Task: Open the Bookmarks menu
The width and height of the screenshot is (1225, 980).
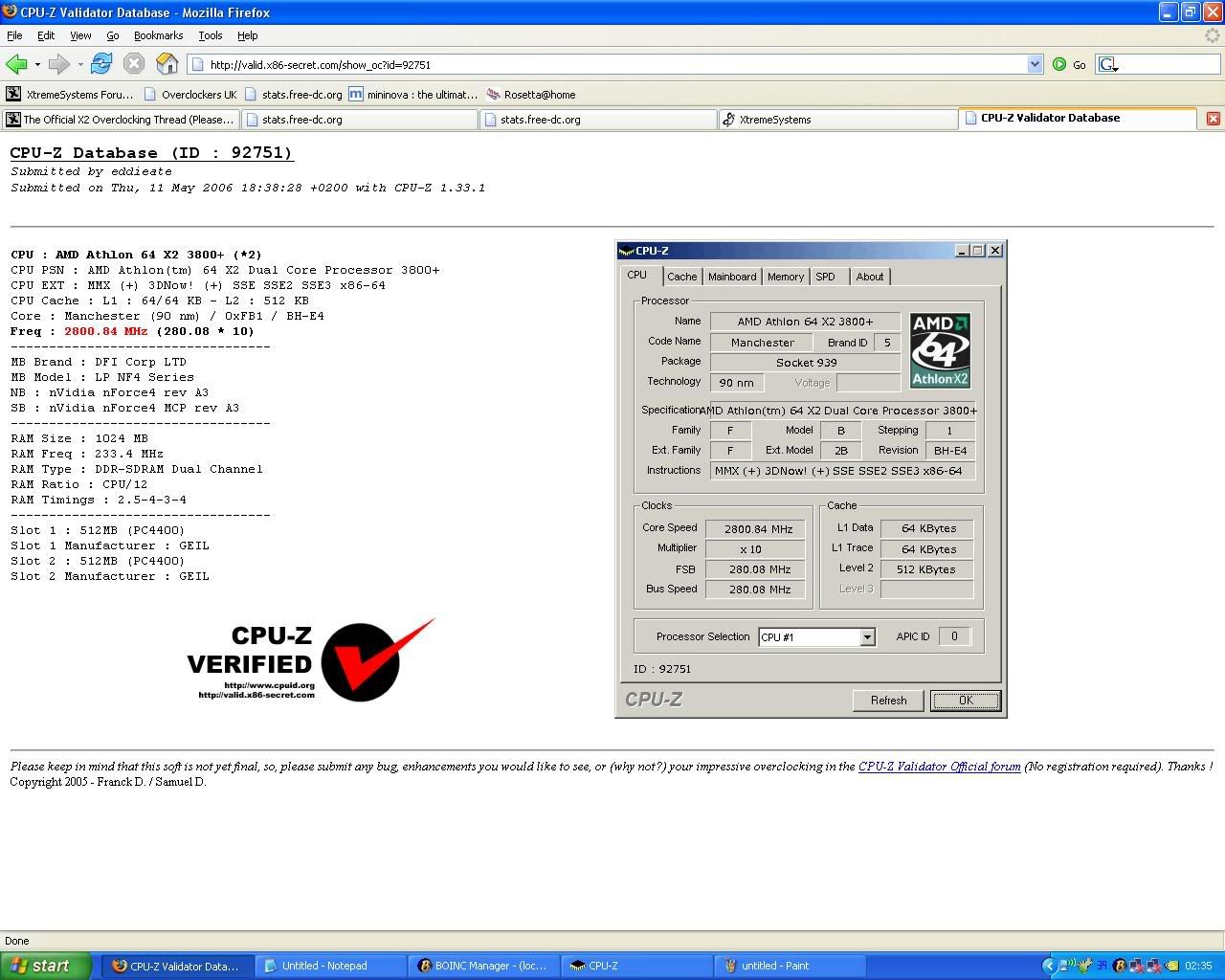Action: 158,35
